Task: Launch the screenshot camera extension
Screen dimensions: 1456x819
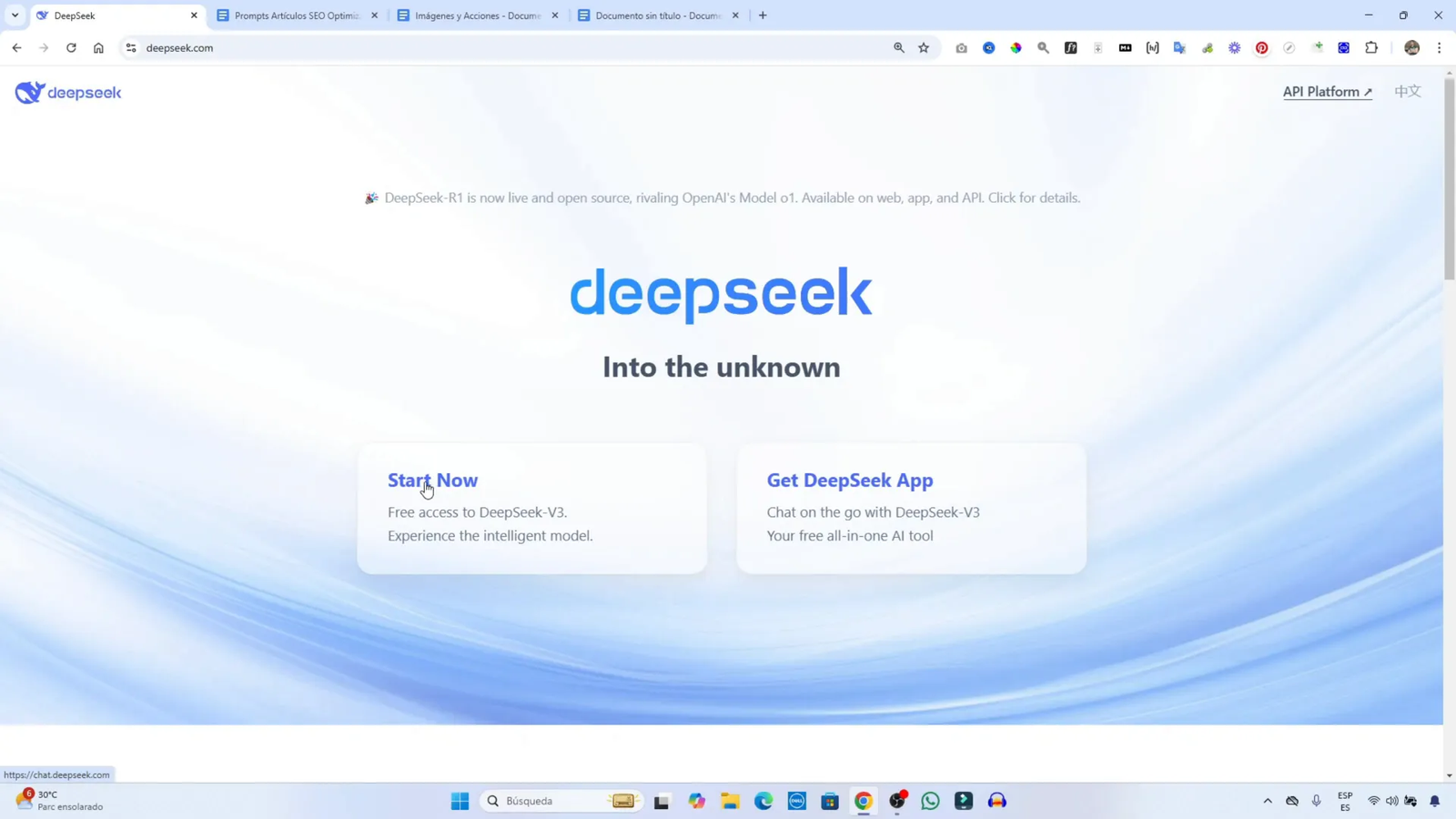Action: click(x=961, y=47)
